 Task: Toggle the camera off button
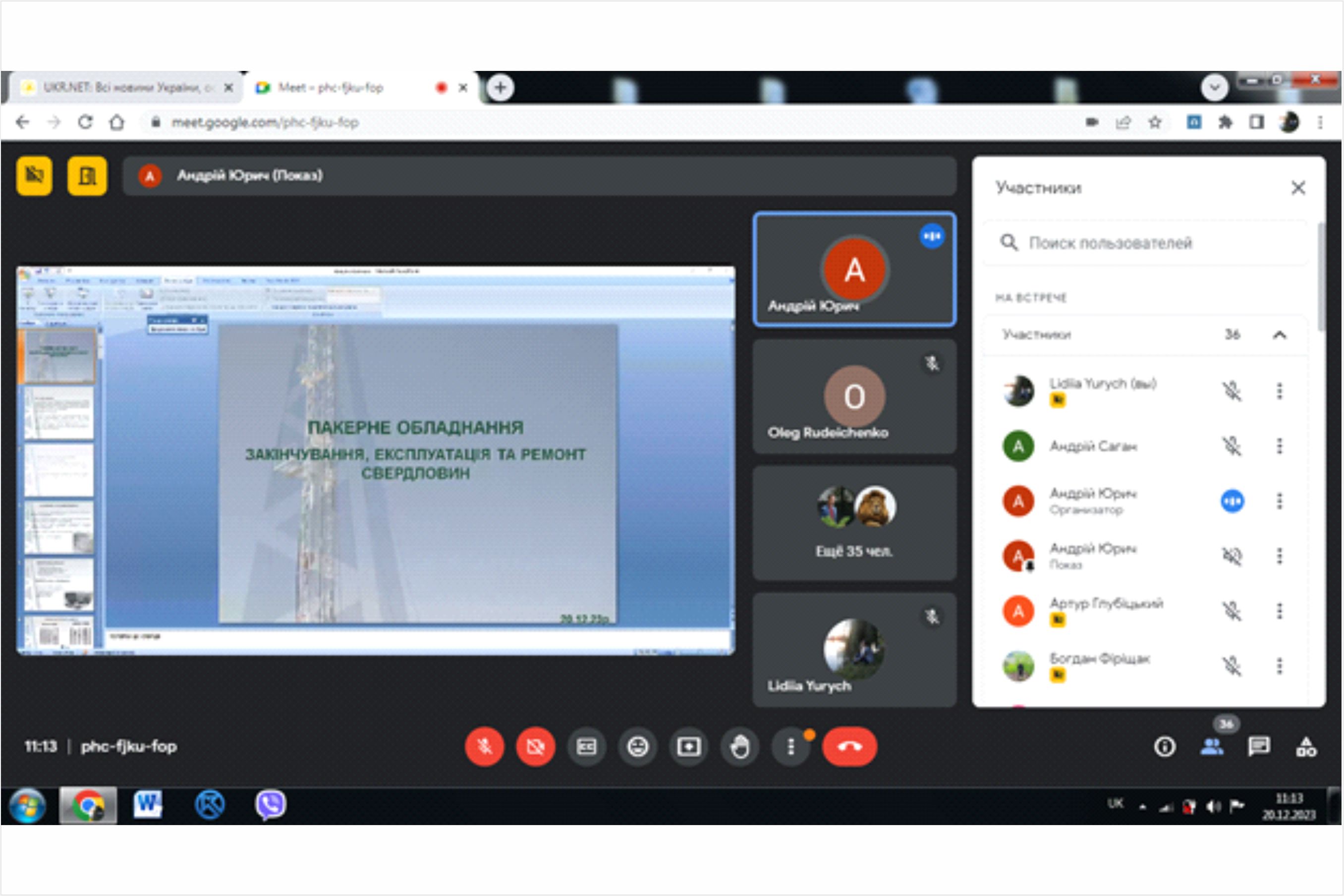point(535,746)
